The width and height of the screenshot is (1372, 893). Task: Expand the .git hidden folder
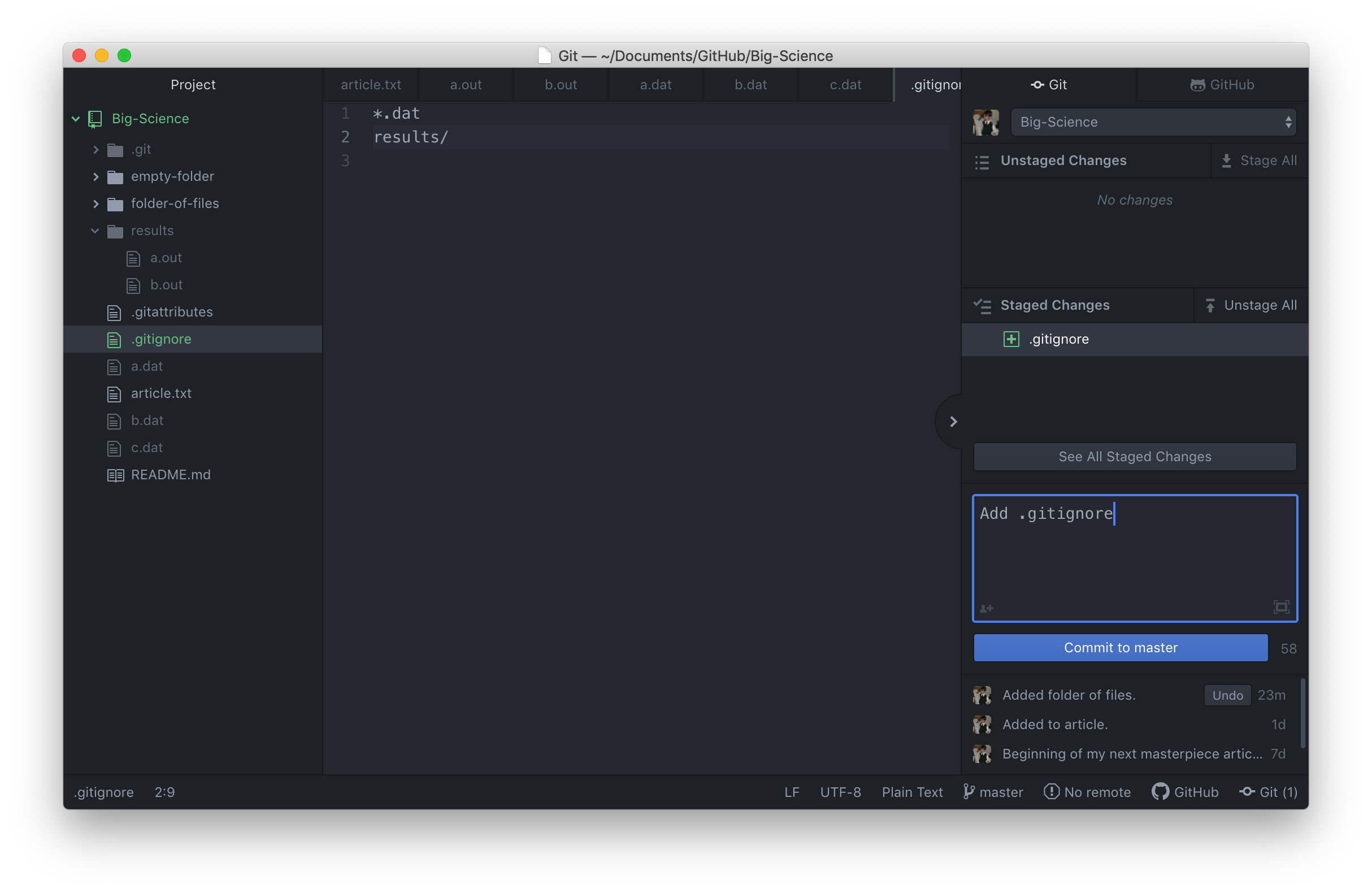coord(95,149)
